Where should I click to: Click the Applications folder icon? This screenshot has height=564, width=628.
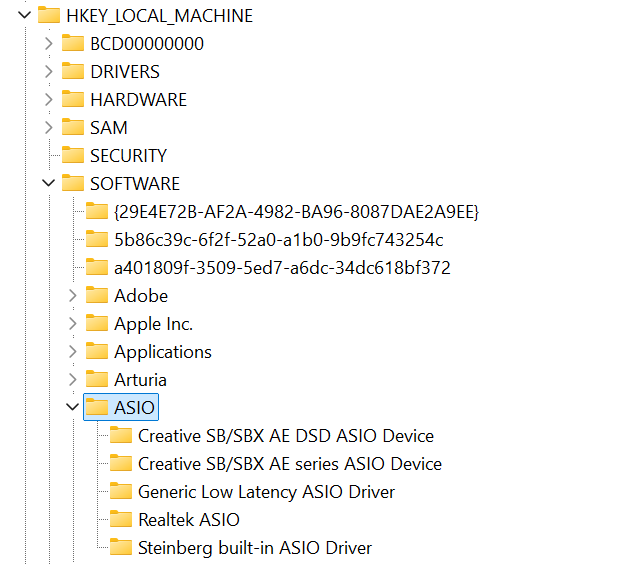click(x=96, y=352)
